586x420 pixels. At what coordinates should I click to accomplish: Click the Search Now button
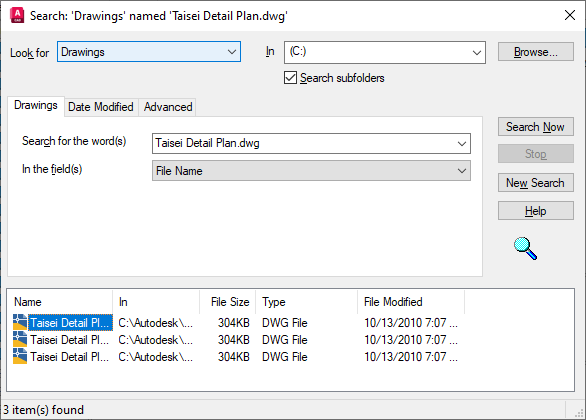[536, 127]
